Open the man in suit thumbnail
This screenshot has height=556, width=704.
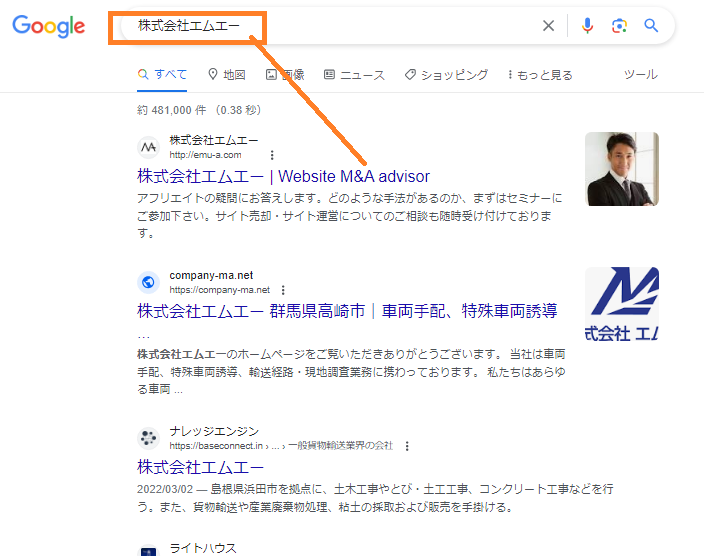(622, 169)
